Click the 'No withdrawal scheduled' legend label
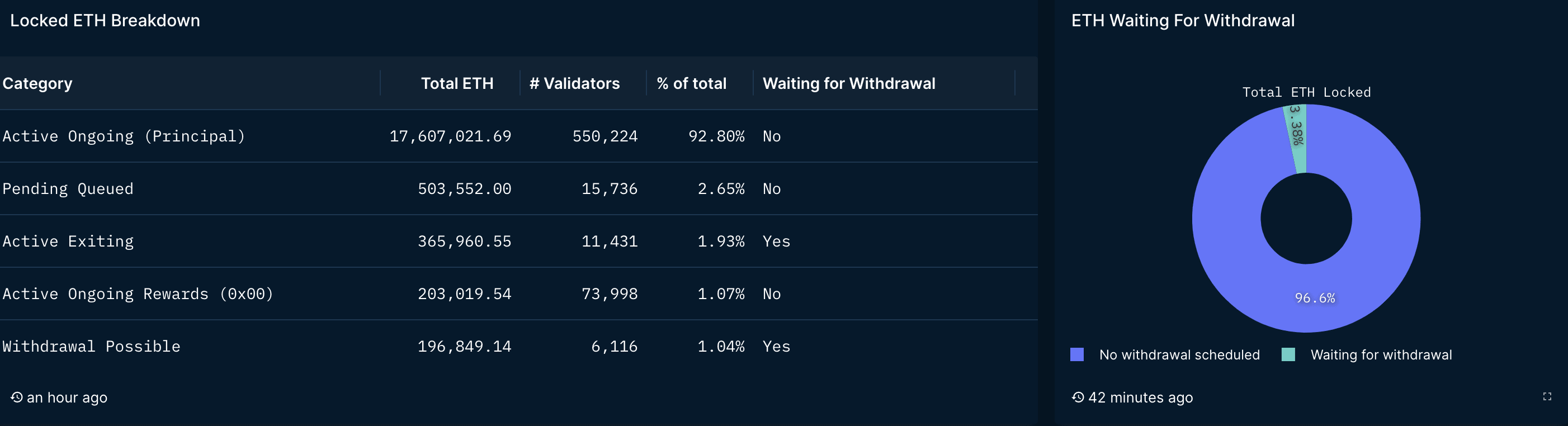This screenshot has height=426, width=1568. point(1179,355)
